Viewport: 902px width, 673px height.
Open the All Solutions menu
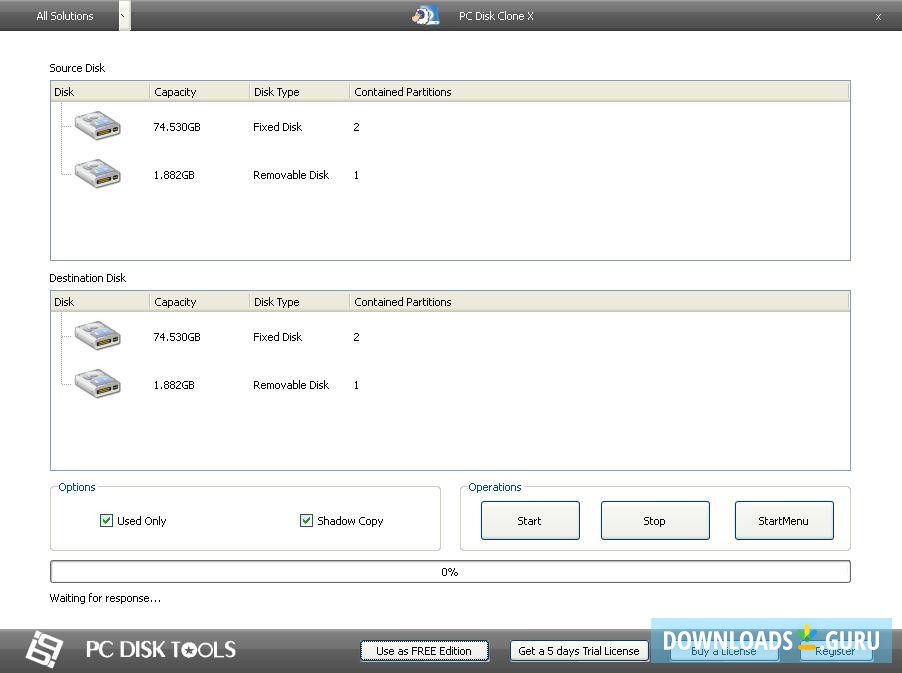64,16
